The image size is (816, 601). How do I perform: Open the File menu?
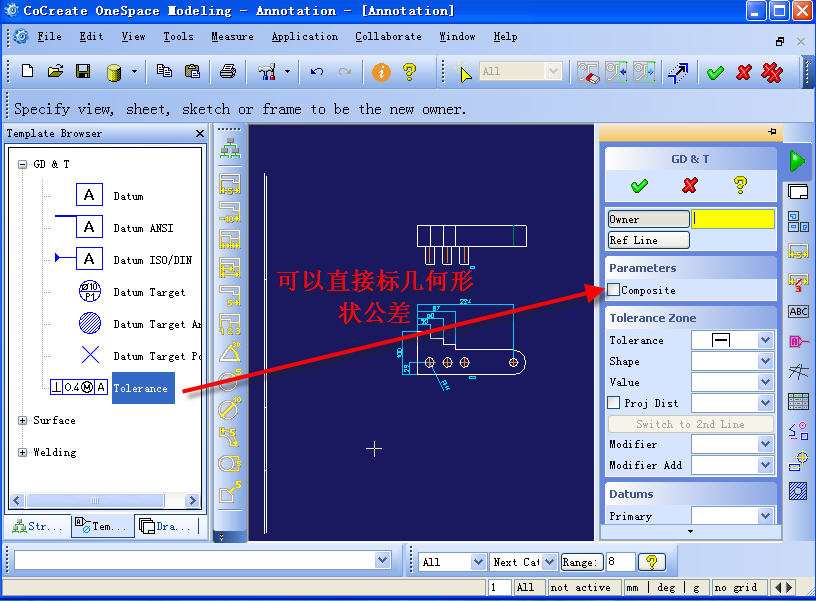(x=49, y=36)
